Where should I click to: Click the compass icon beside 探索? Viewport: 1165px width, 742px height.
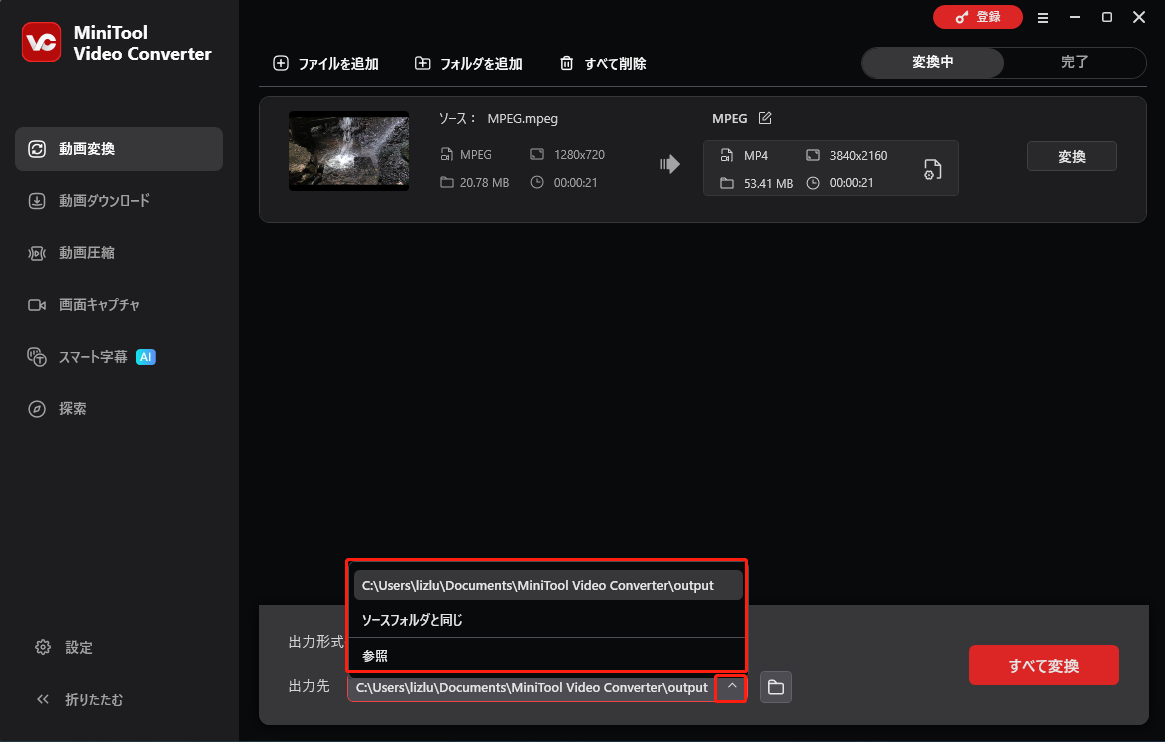[x=37, y=409]
